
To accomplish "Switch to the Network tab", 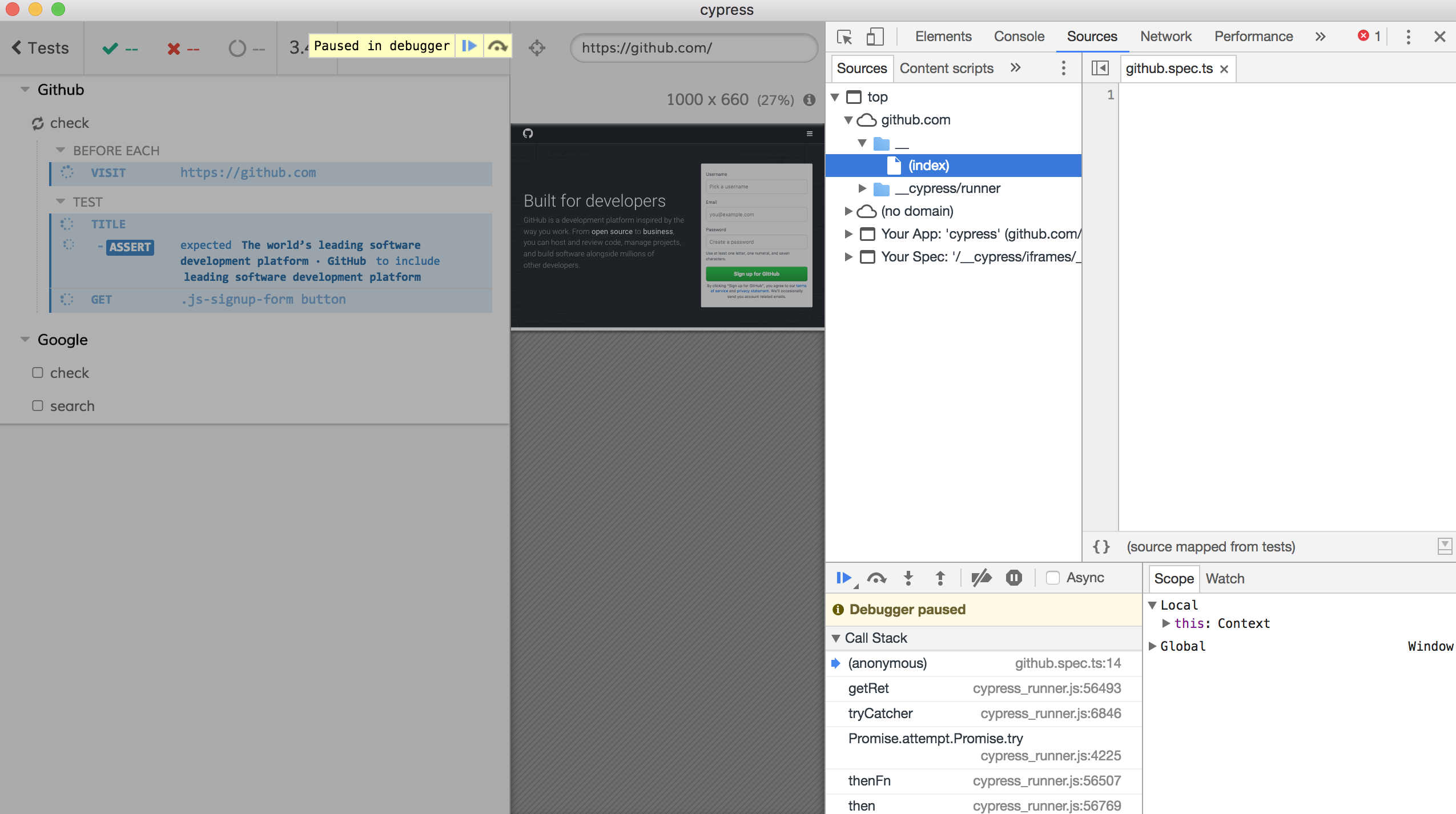I will (x=1166, y=37).
